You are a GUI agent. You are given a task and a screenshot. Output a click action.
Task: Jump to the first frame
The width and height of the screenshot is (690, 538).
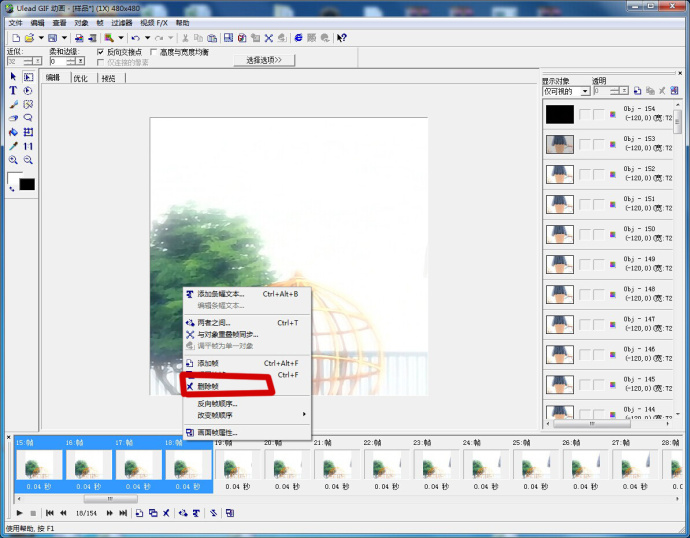click(50, 513)
